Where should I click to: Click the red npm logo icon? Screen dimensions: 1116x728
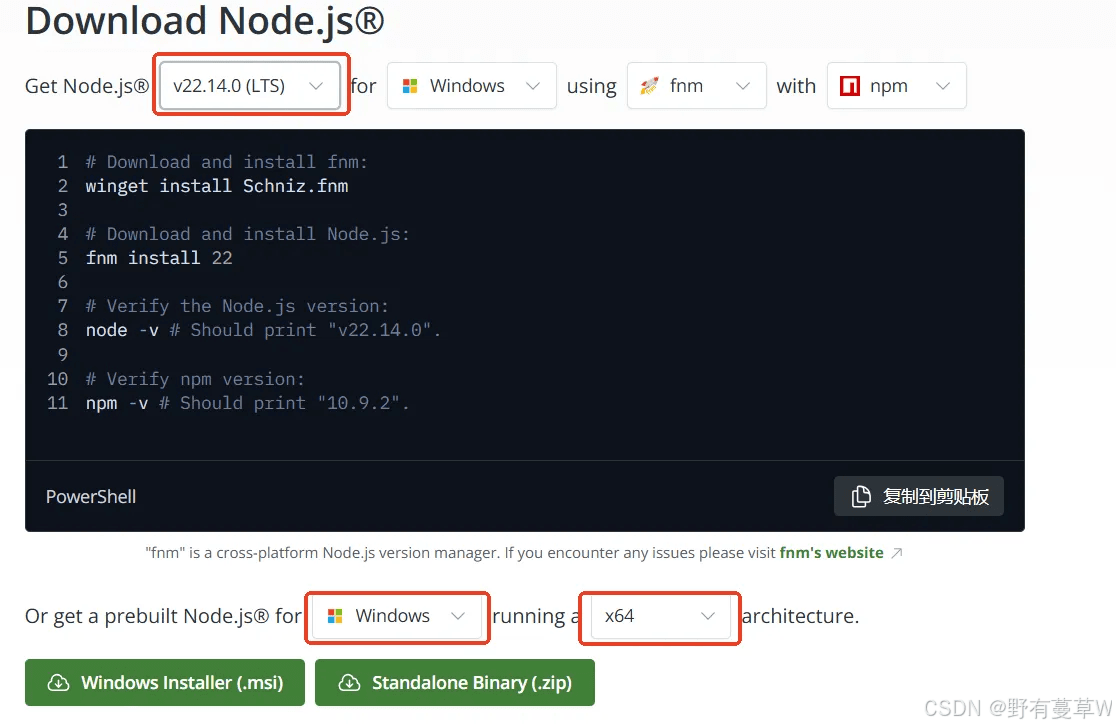(x=850, y=86)
